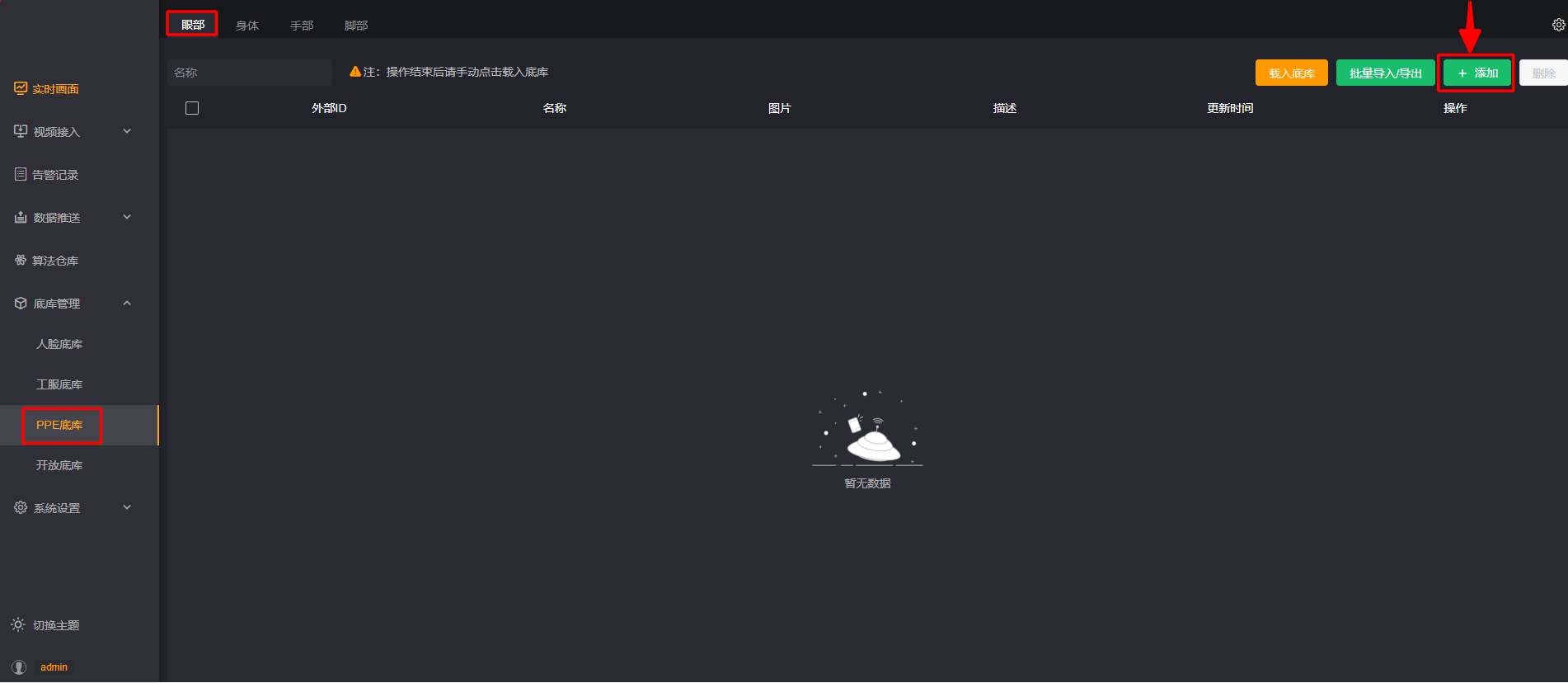Viewport: 1568px width, 683px height.
Task: Expand the 数据推送 menu chevron
Action: point(127,217)
